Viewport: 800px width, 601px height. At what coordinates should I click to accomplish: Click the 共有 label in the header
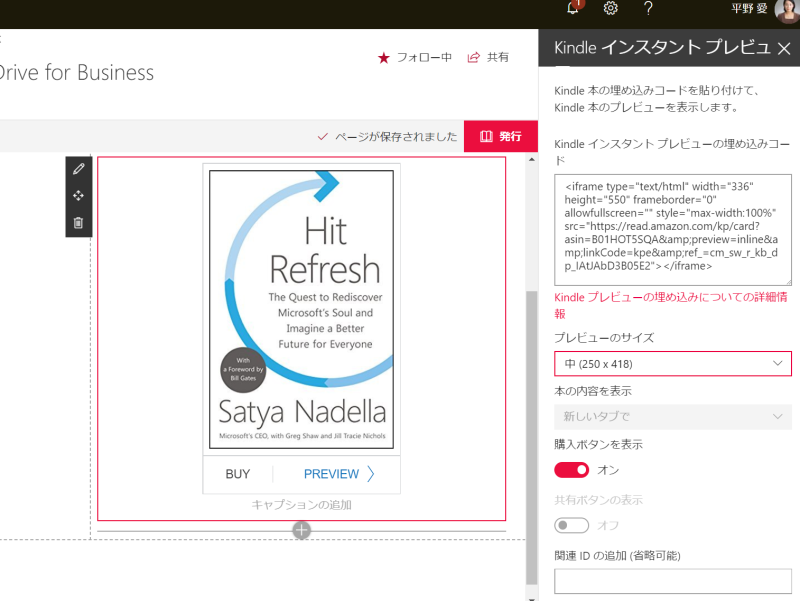[497, 57]
